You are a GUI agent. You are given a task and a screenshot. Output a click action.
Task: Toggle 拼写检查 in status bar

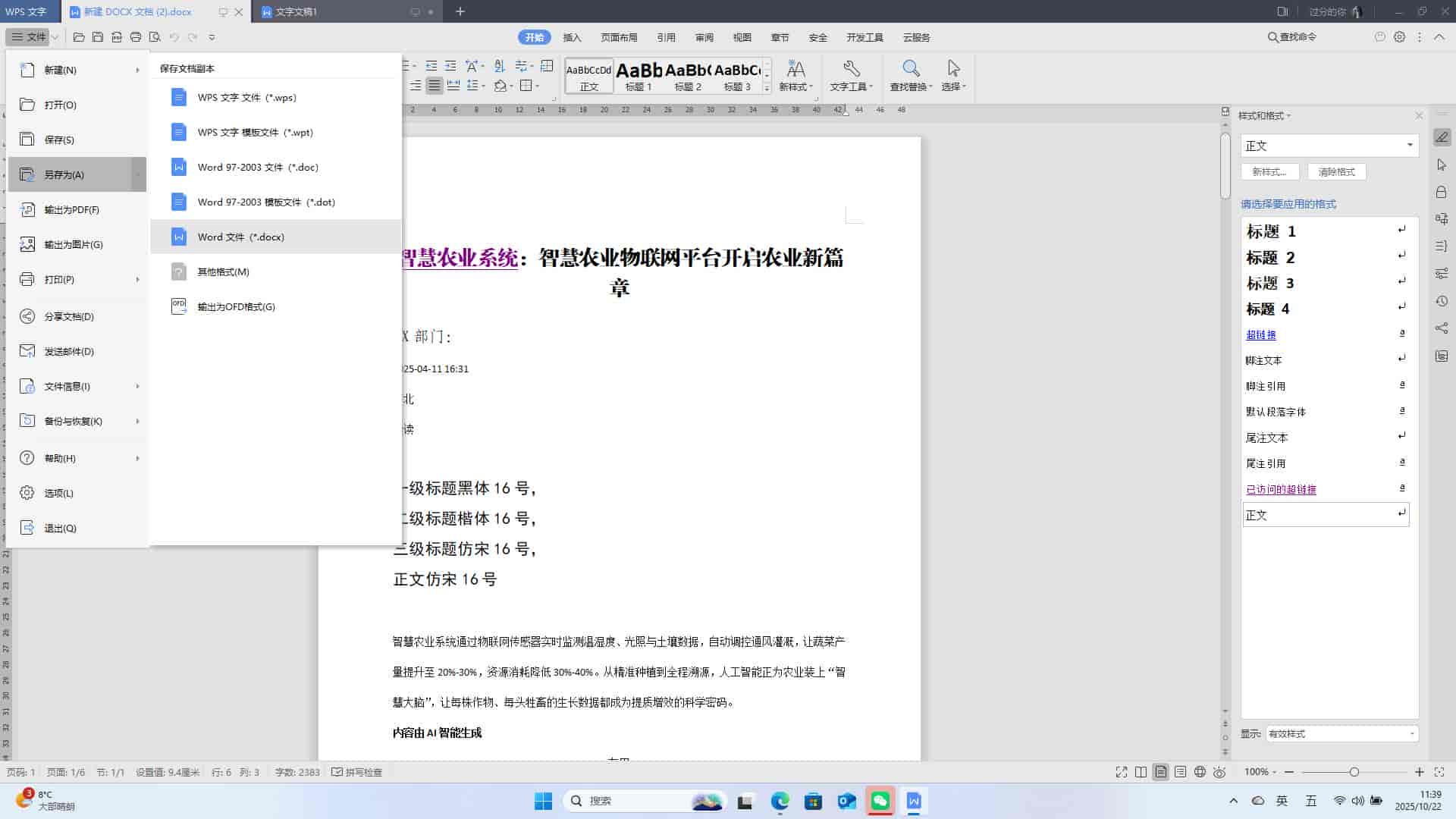pos(356,772)
